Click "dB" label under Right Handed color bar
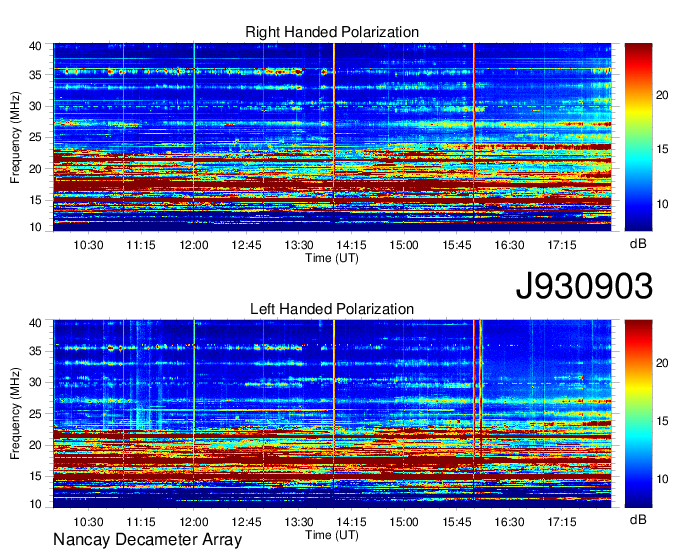The image size is (680, 552). click(638, 244)
